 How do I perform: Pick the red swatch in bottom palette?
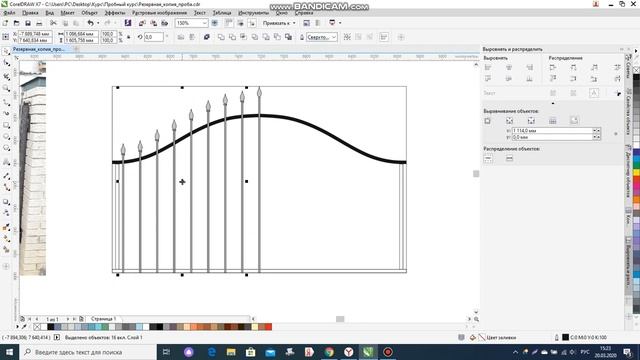click(x=268, y=327)
